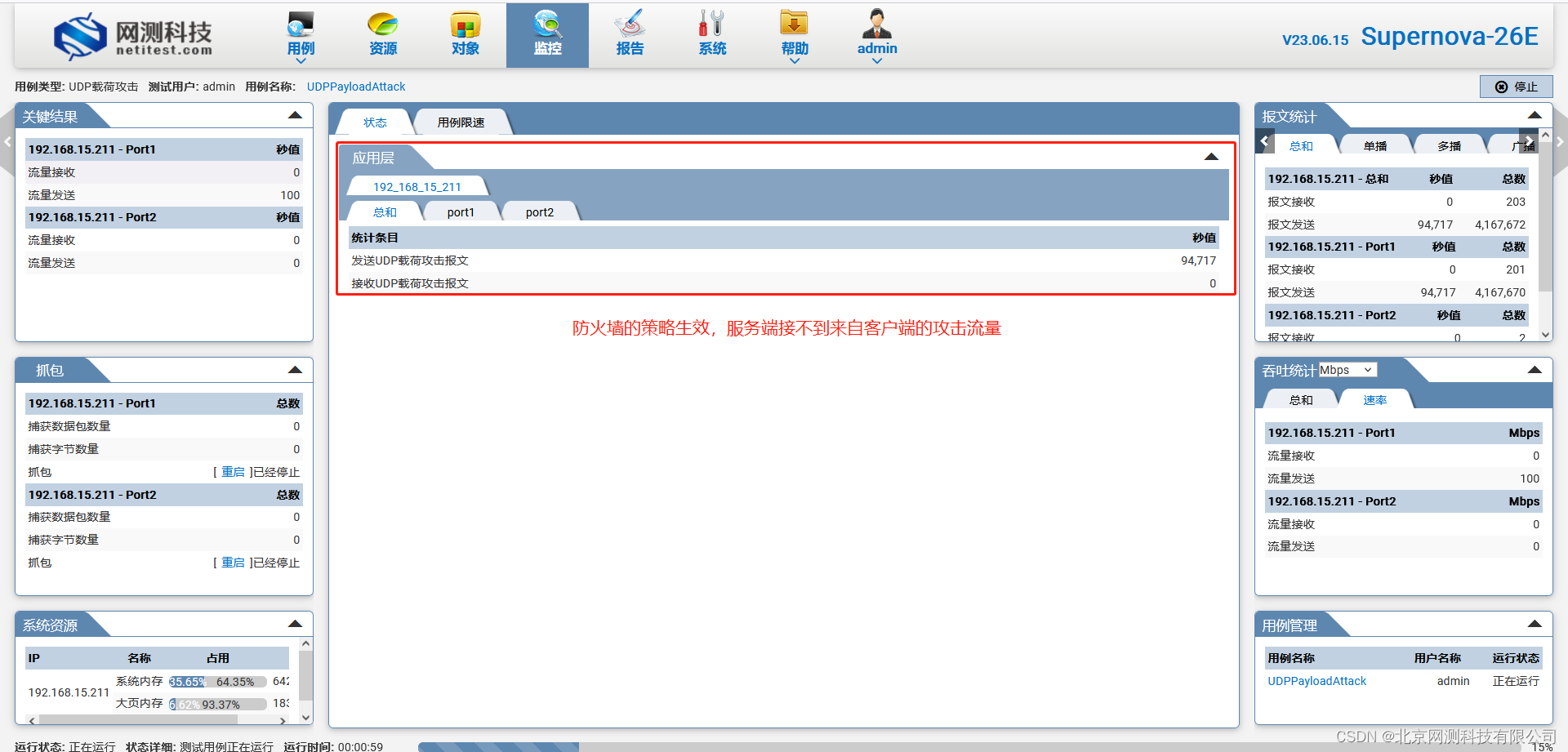The width and height of the screenshot is (1568, 752).
Task: Collapse the 抓包 panel
Action: 295,370
